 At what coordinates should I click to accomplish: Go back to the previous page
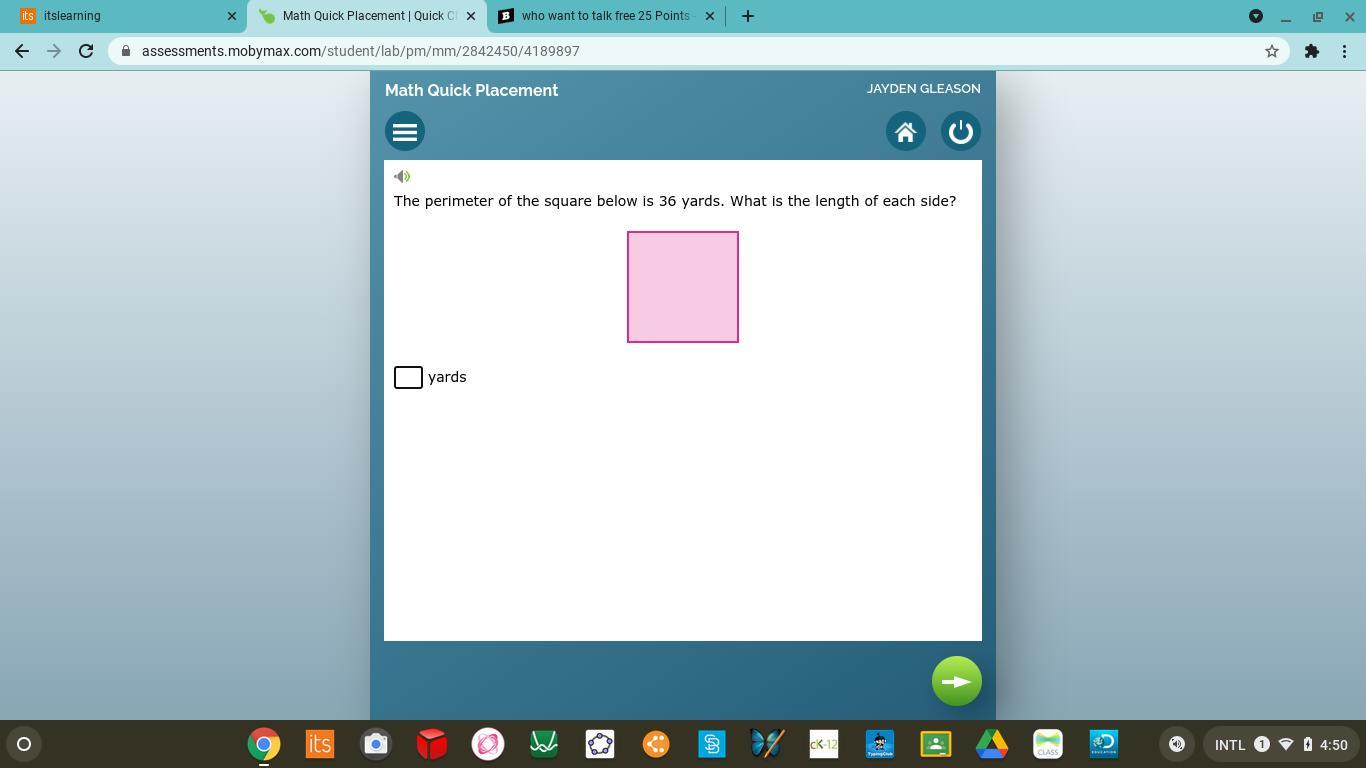pyautogui.click(x=22, y=51)
